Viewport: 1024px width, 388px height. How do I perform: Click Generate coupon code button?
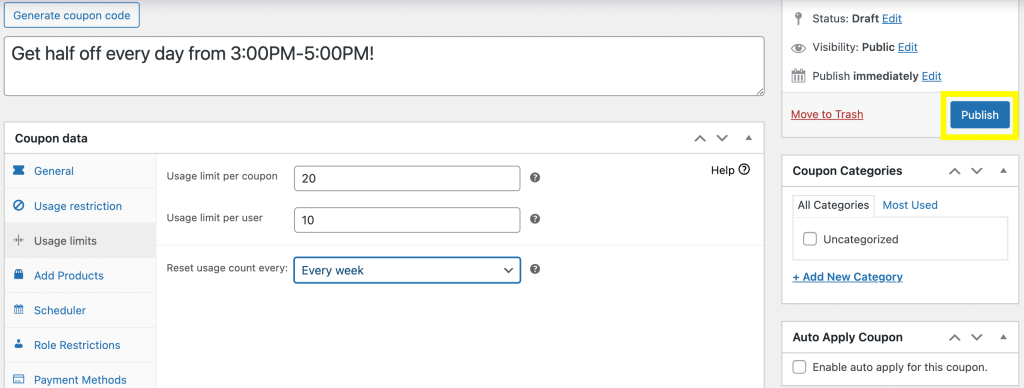[x=72, y=15]
